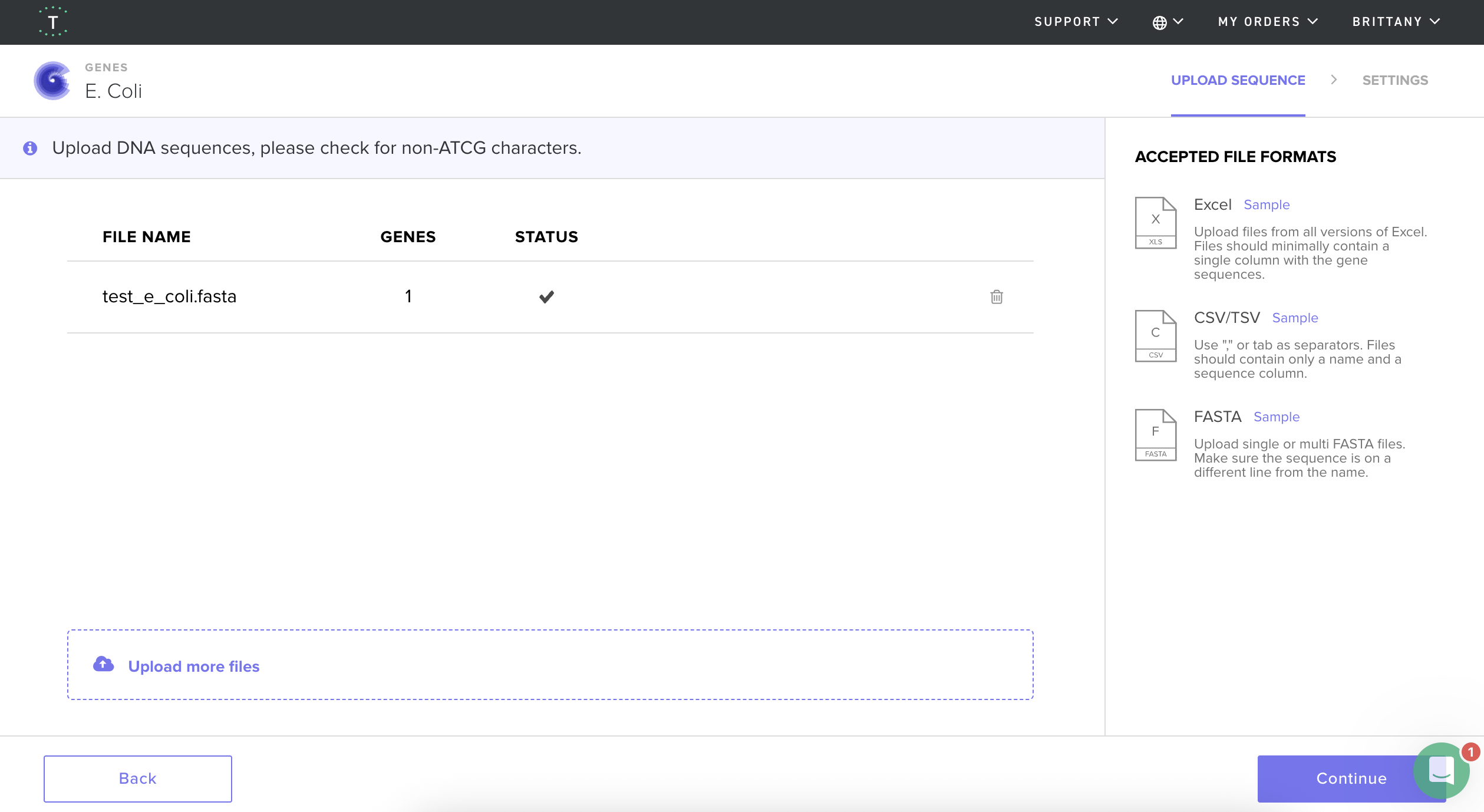The width and height of the screenshot is (1484, 812).
Task: Click the Back button
Action: 138,778
